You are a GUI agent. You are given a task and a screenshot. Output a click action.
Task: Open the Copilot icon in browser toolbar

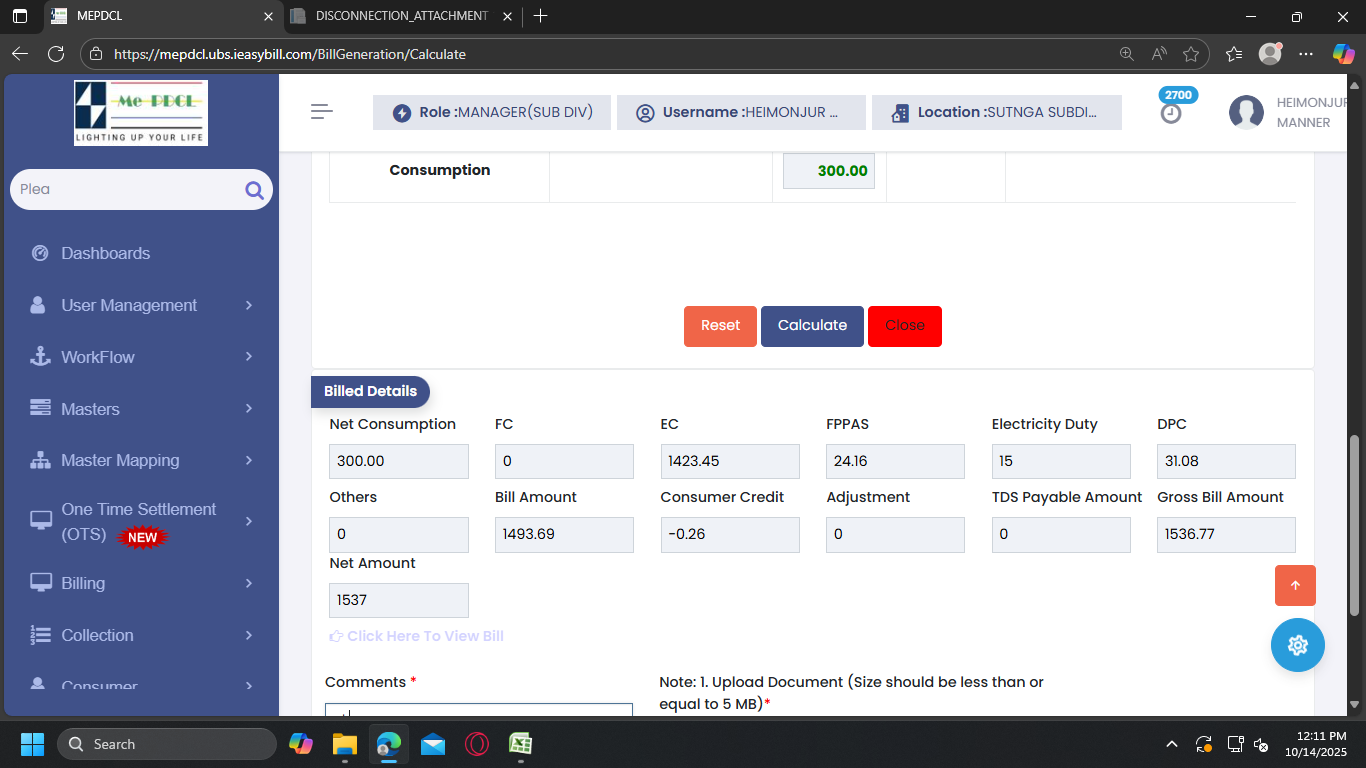click(x=1343, y=54)
